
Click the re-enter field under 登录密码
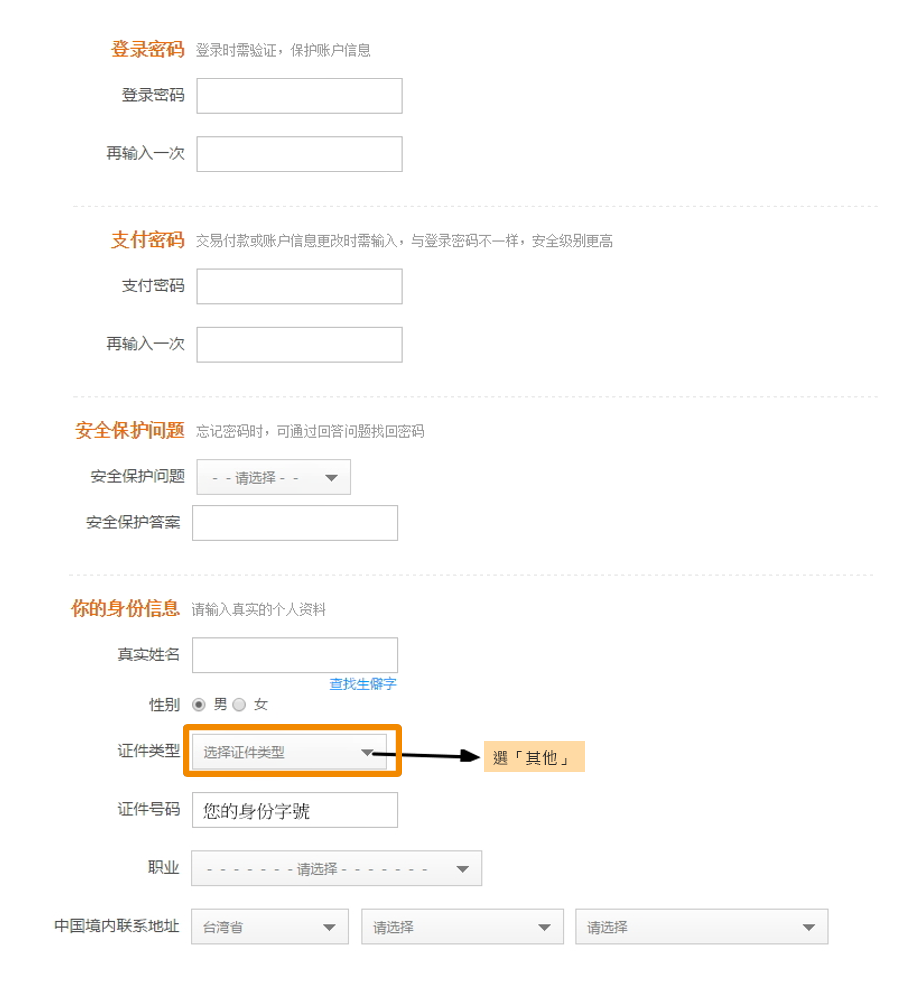click(x=299, y=154)
